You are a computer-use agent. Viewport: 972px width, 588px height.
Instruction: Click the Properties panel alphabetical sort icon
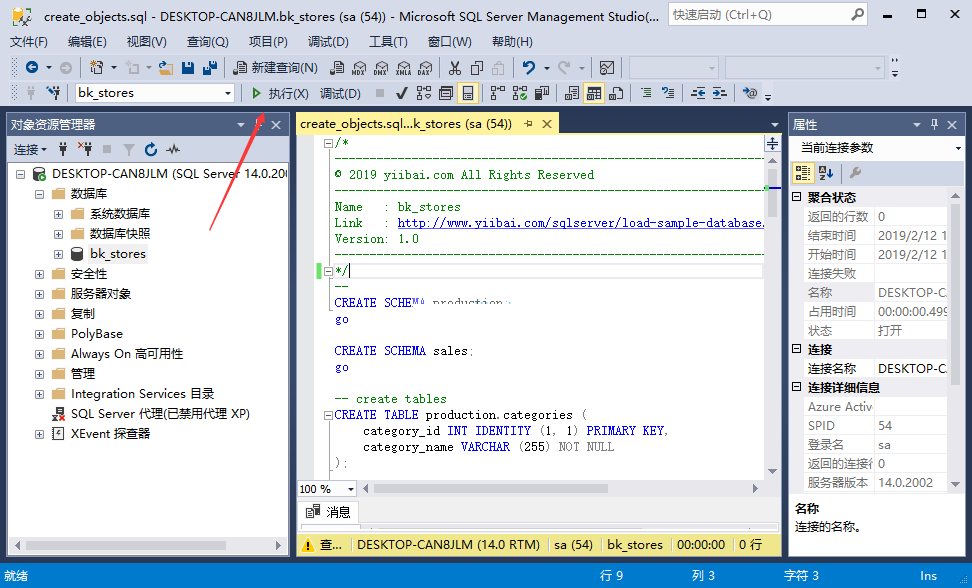(826, 173)
